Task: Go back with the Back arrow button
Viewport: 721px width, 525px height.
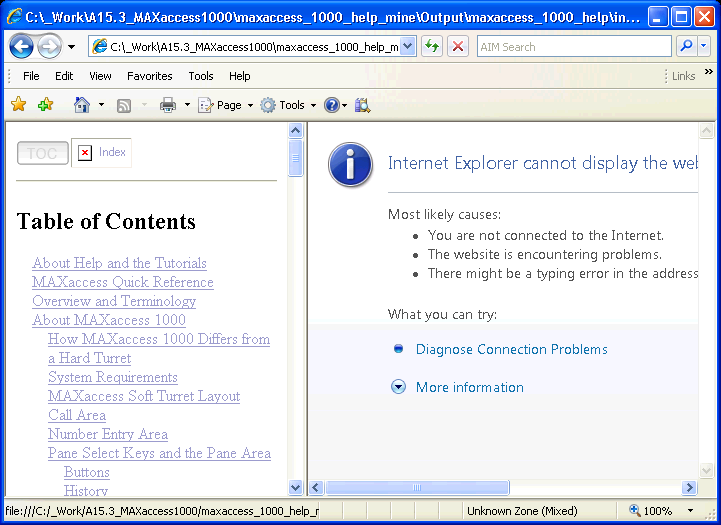Action: [21, 46]
